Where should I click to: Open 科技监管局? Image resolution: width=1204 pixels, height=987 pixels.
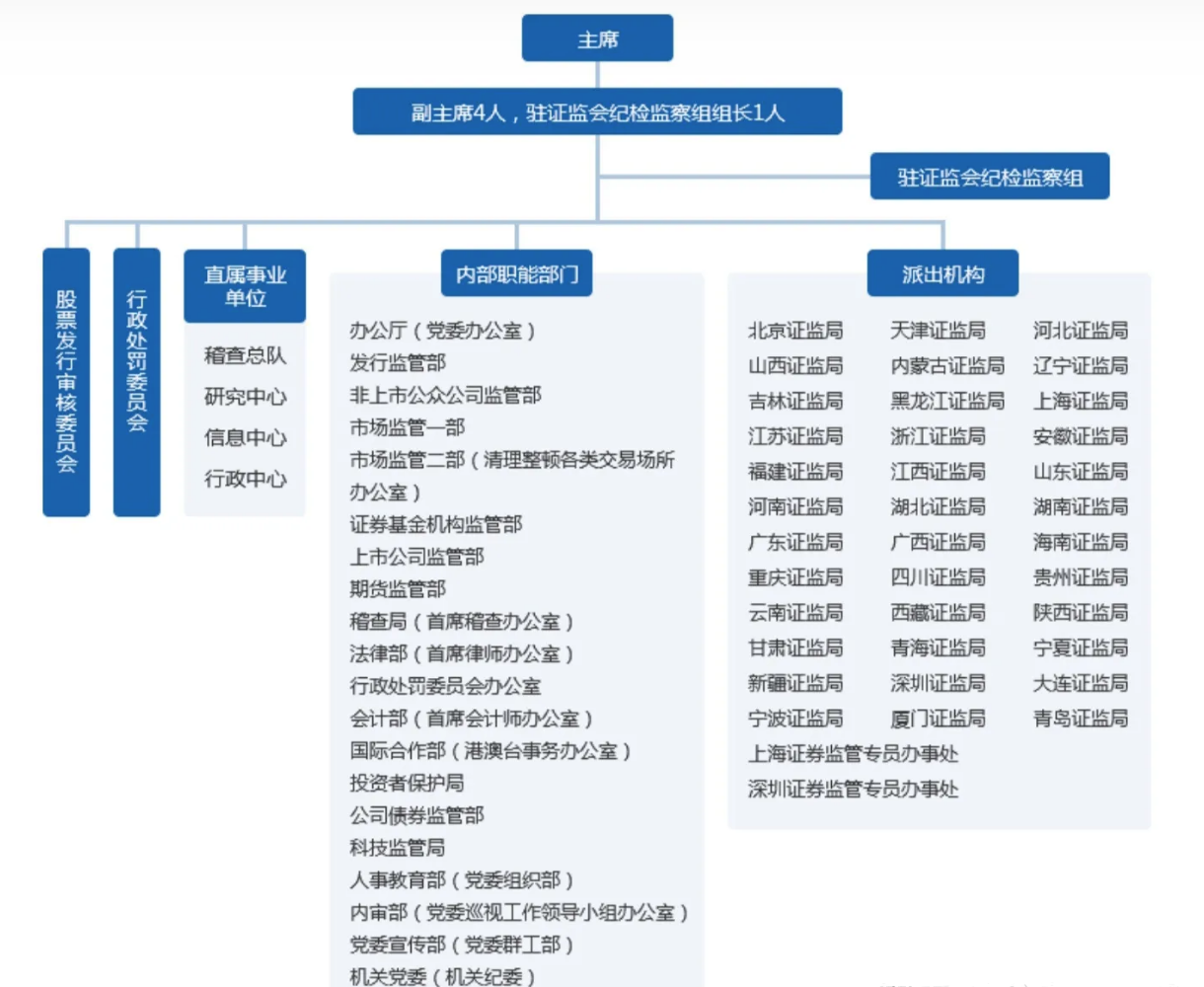point(398,848)
